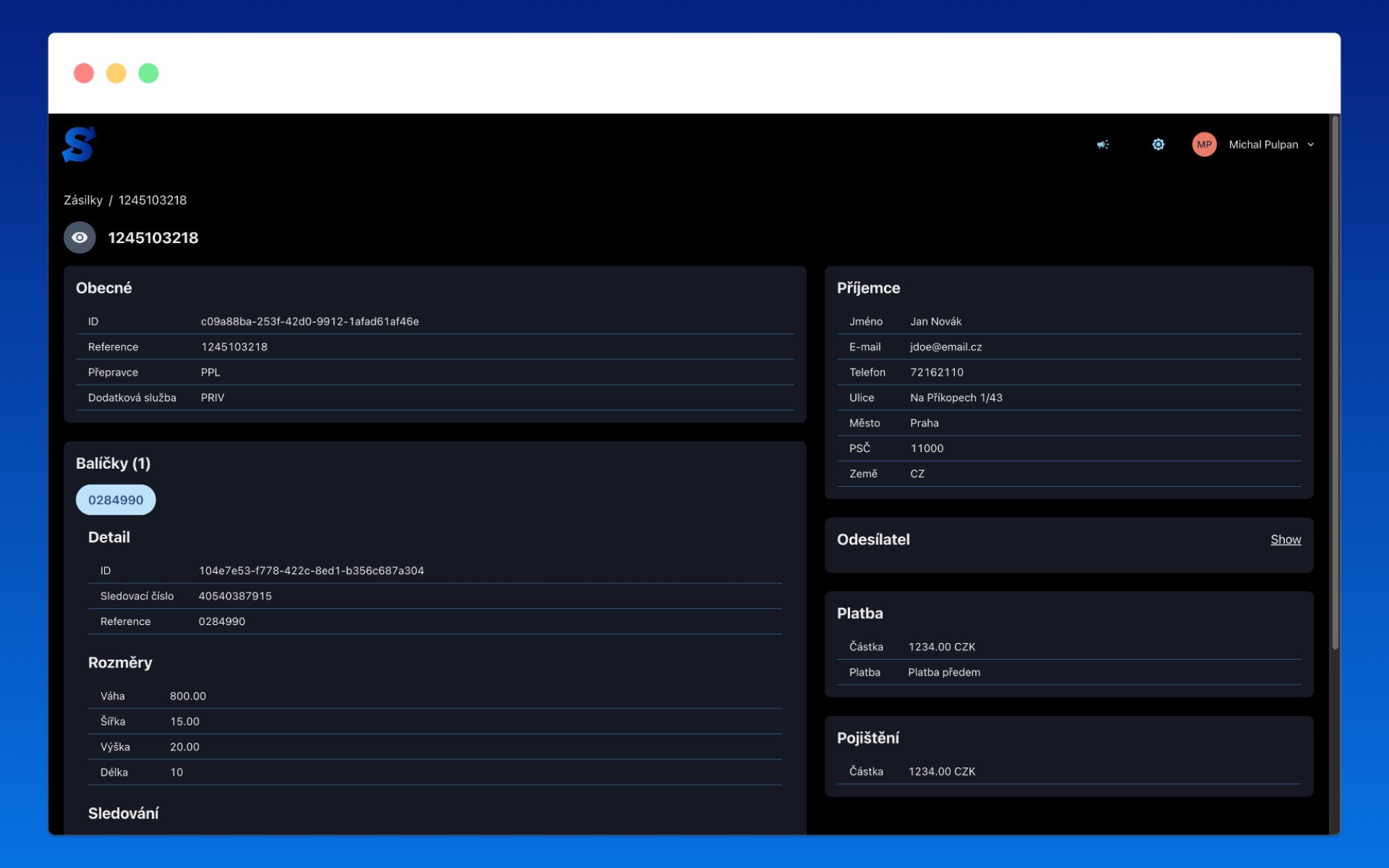Click the green maximize window dot
Screen dimensions: 1389x868
coord(149,73)
